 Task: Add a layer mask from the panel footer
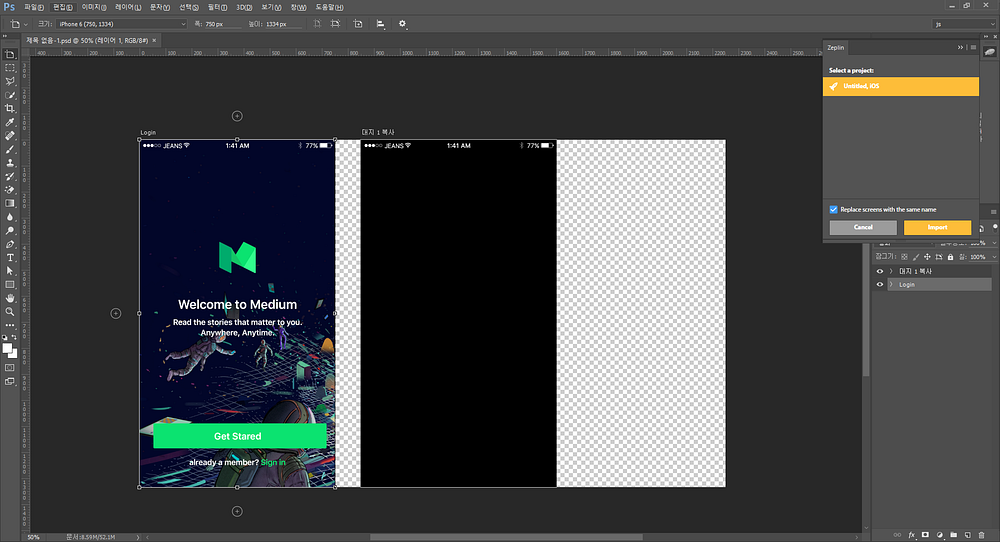(x=925, y=534)
